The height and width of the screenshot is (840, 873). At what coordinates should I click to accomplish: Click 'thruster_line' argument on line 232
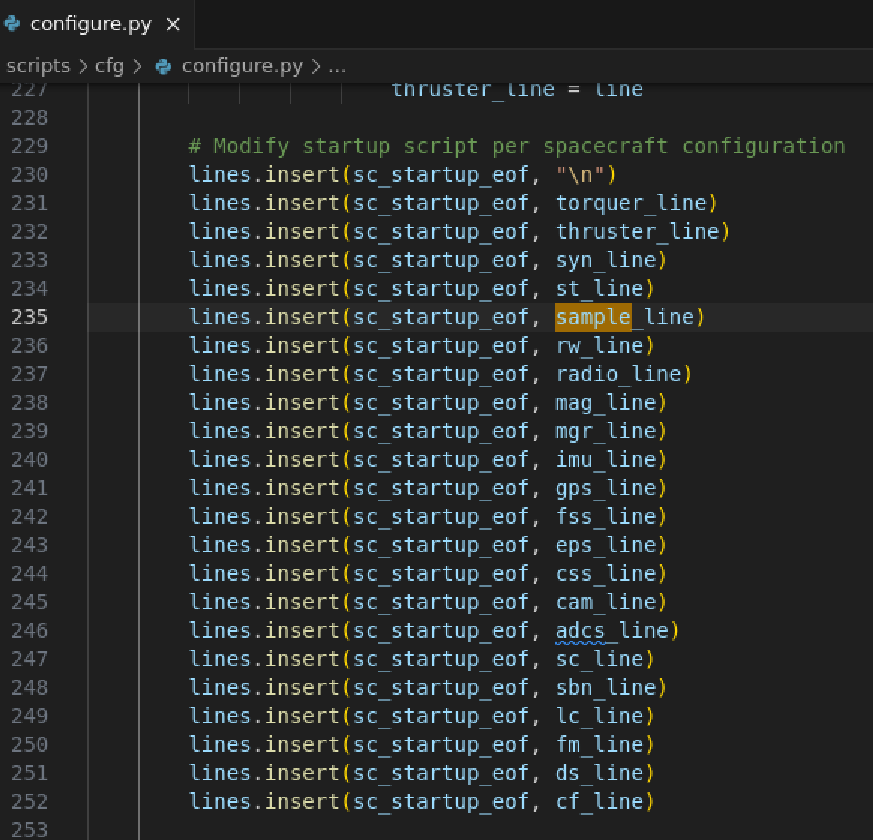(637, 232)
